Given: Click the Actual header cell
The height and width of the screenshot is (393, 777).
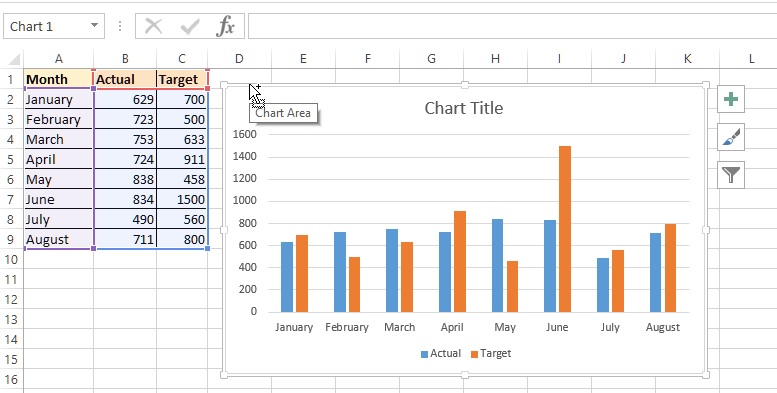Looking at the screenshot, I should (x=125, y=79).
